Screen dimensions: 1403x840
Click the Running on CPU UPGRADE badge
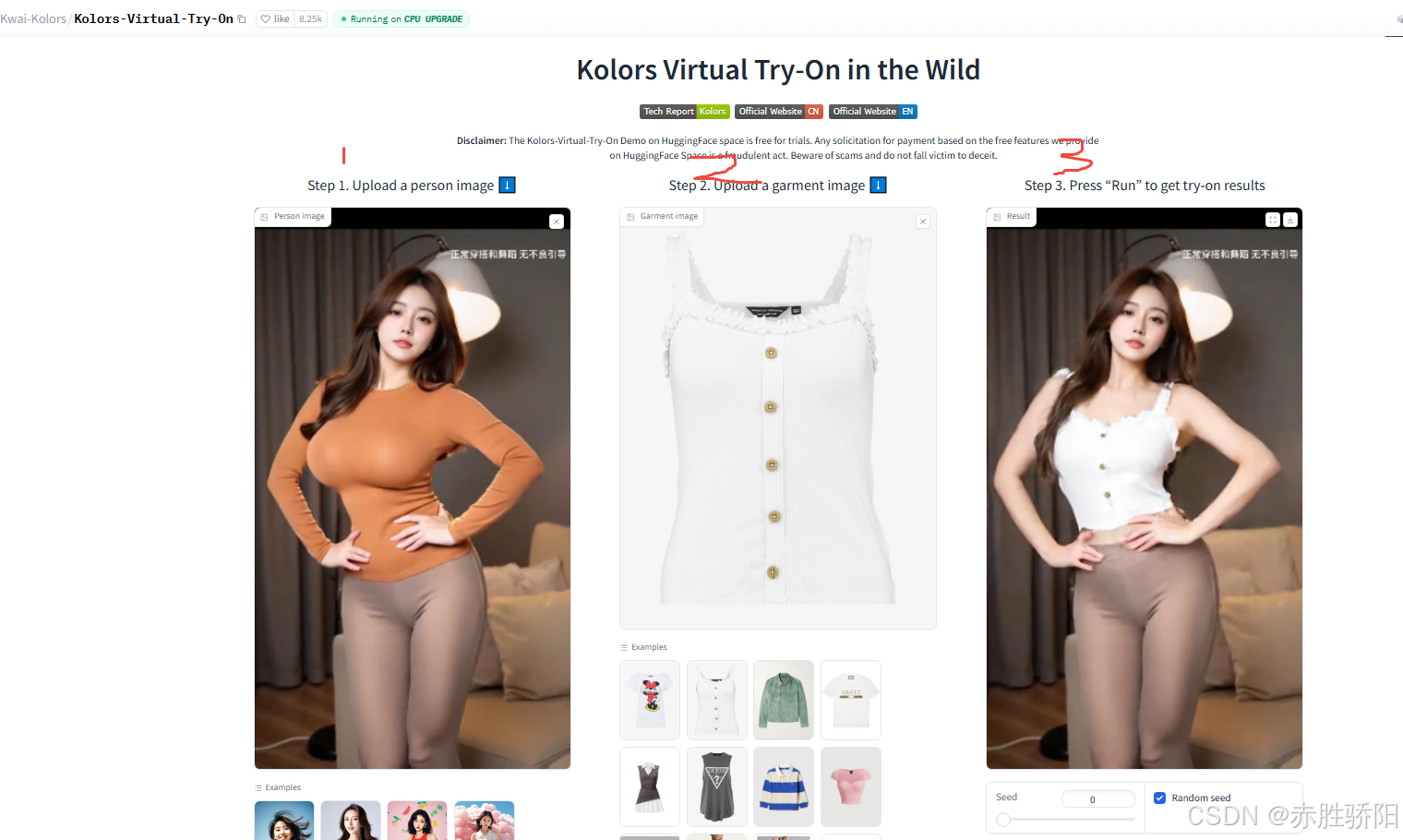(402, 18)
